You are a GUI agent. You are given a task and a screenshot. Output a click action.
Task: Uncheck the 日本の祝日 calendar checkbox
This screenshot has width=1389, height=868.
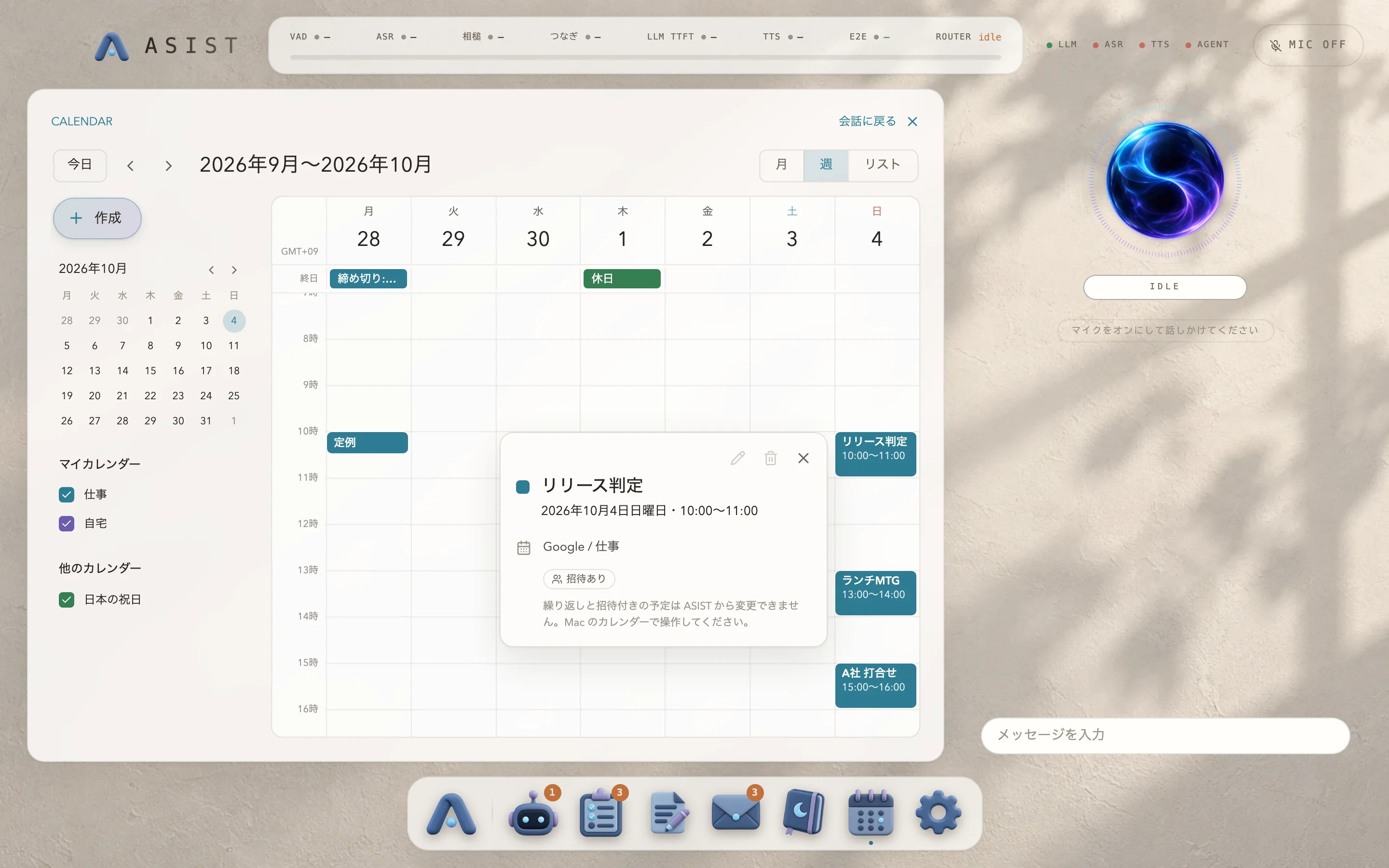[67, 600]
